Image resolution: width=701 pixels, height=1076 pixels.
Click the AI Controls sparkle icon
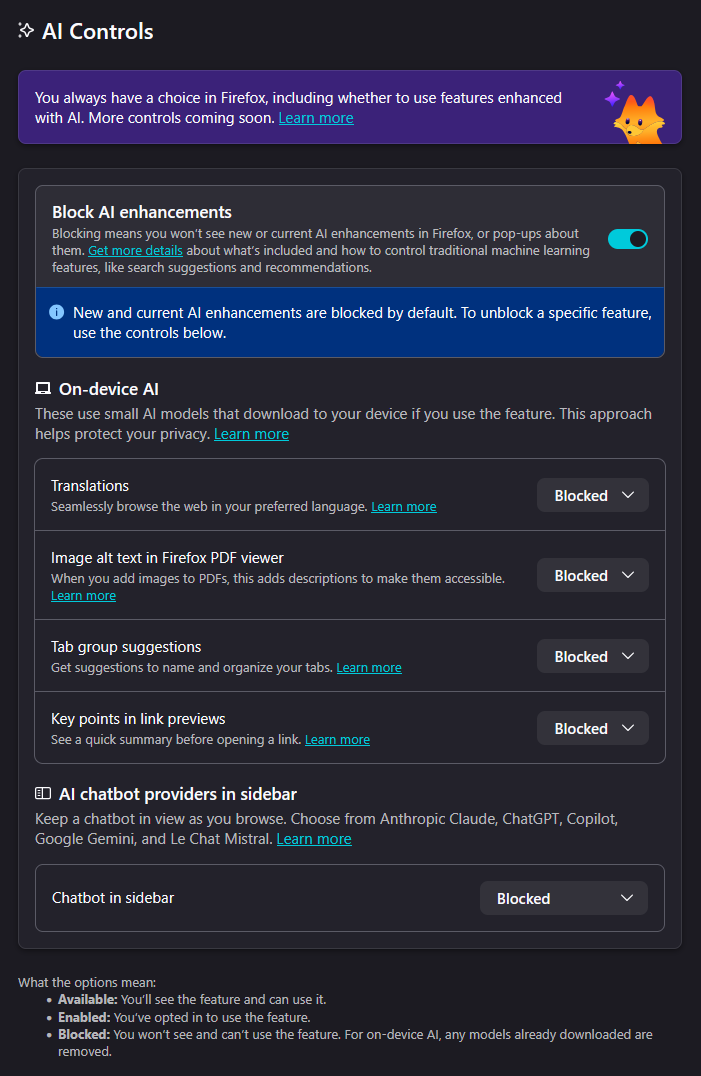(27, 31)
